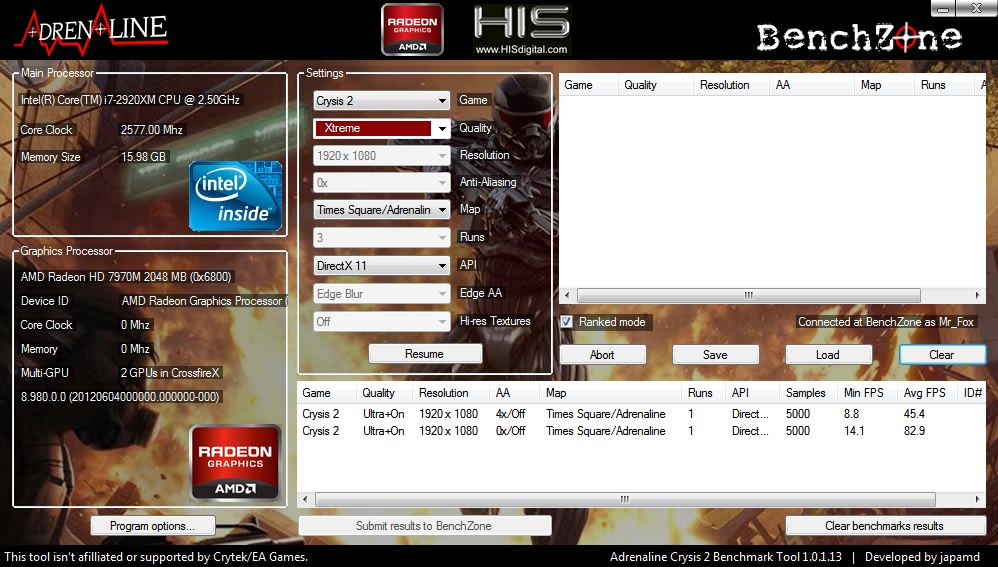The width and height of the screenshot is (998, 567).
Task: Click the Radeon Graphics AMD logo in header
Action: tap(412, 29)
